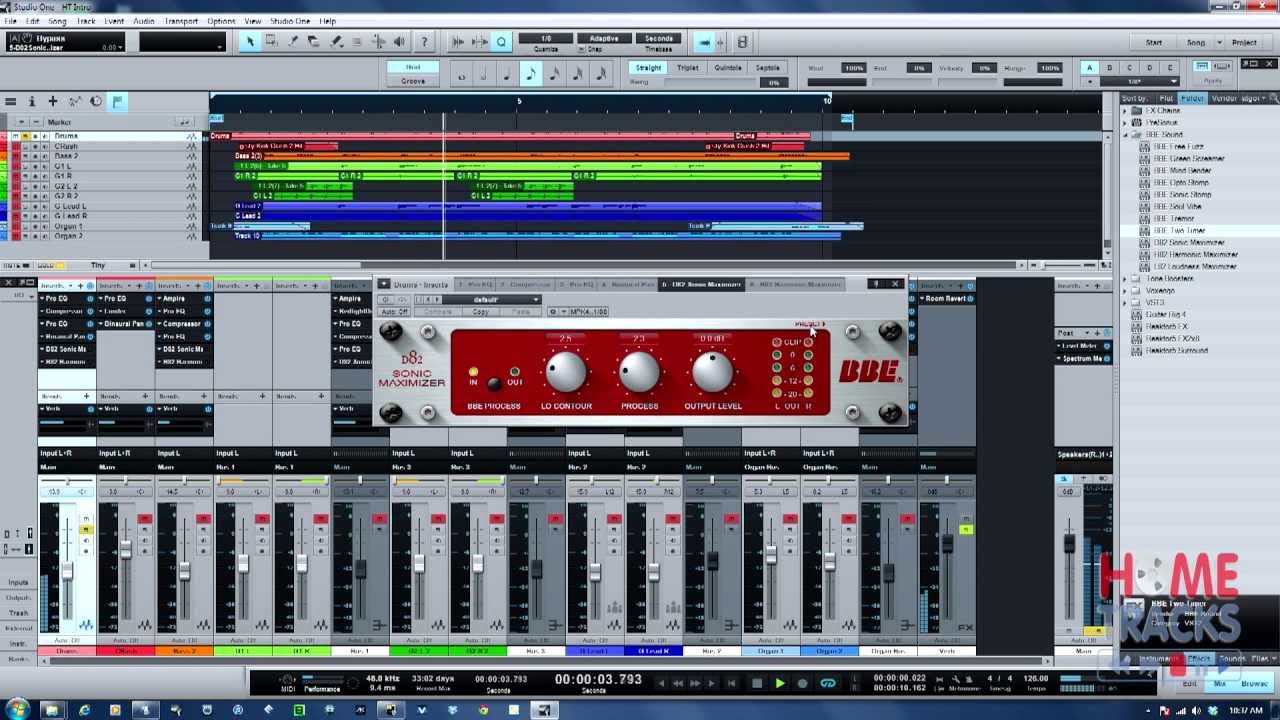Select BBE Two Timer in browser
Screen dimensions: 1280x720
click(x=1180, y=231)
